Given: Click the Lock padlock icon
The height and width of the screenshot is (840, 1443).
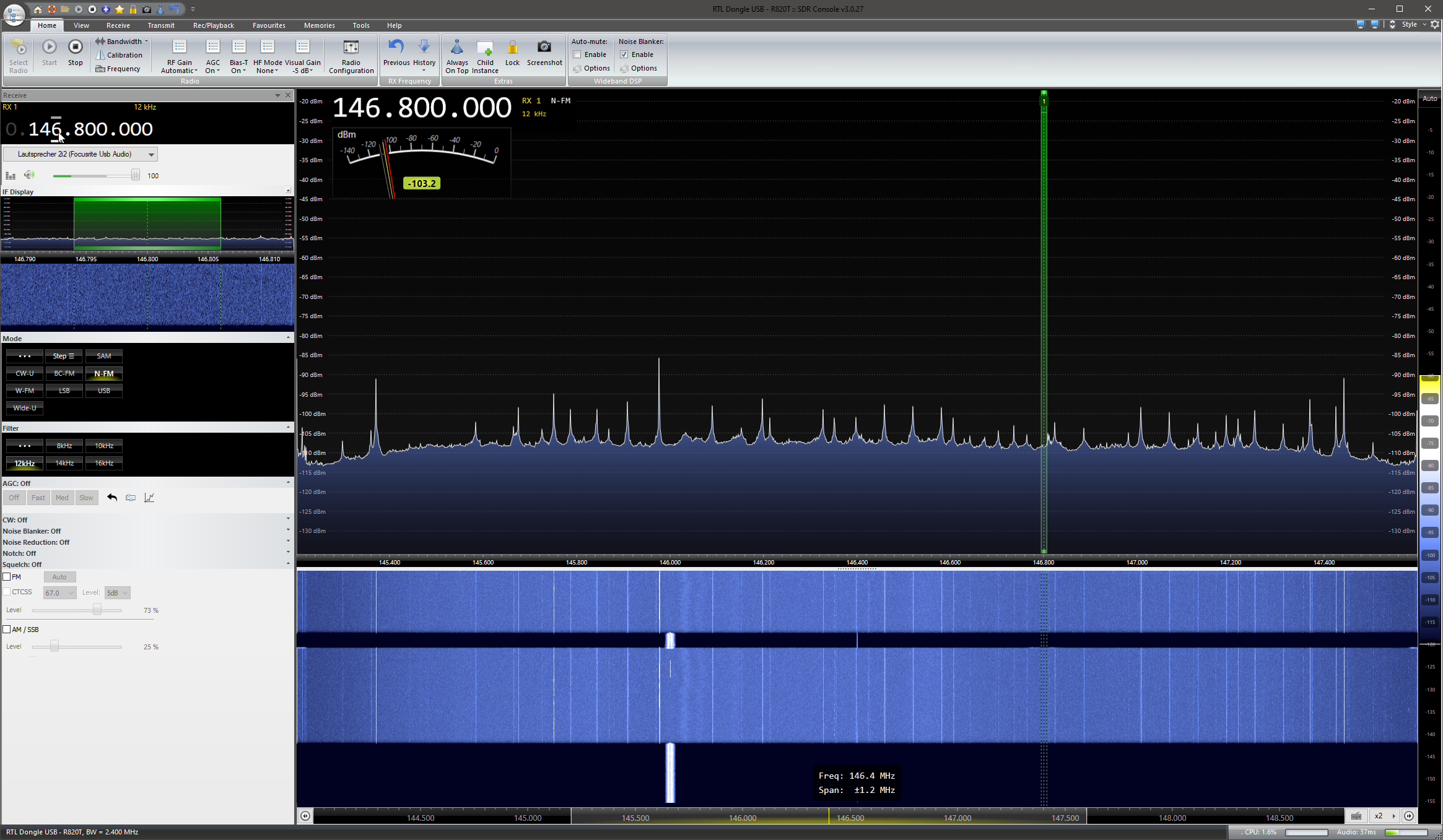Looking at the screenshot, I should tap(512, 48).
